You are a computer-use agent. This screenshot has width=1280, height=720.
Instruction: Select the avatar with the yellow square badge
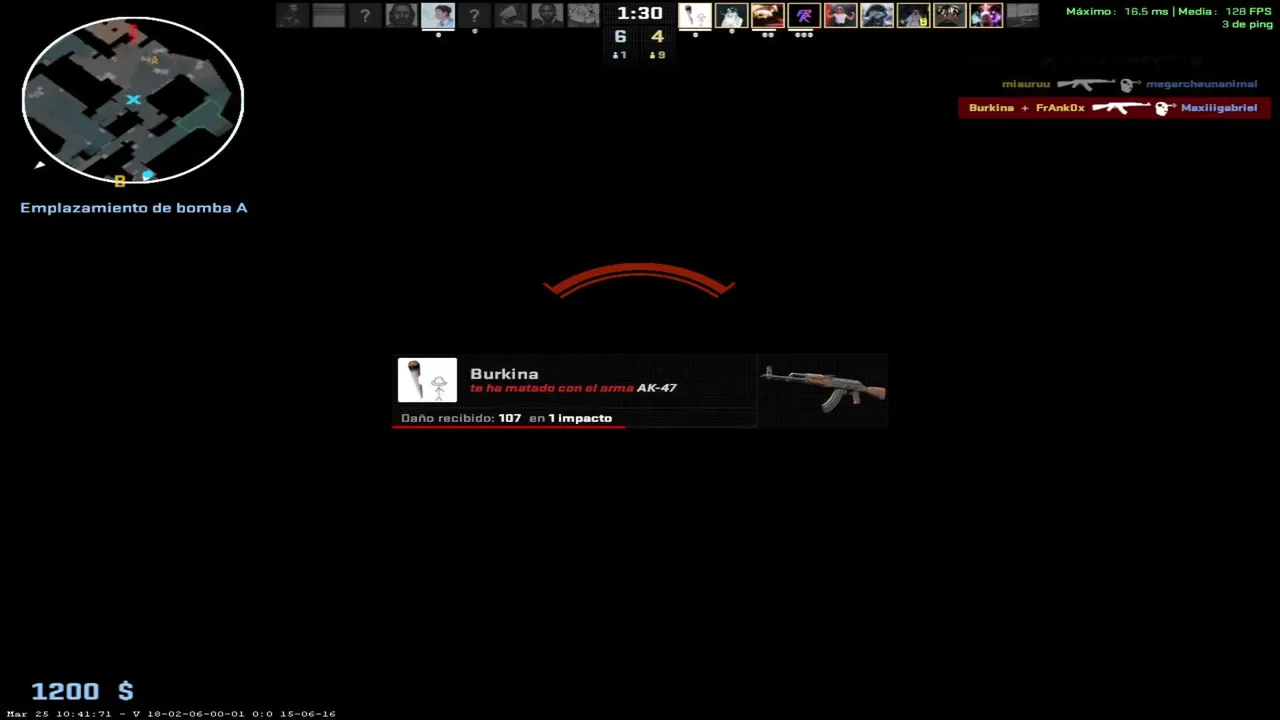tap(913, 15)
